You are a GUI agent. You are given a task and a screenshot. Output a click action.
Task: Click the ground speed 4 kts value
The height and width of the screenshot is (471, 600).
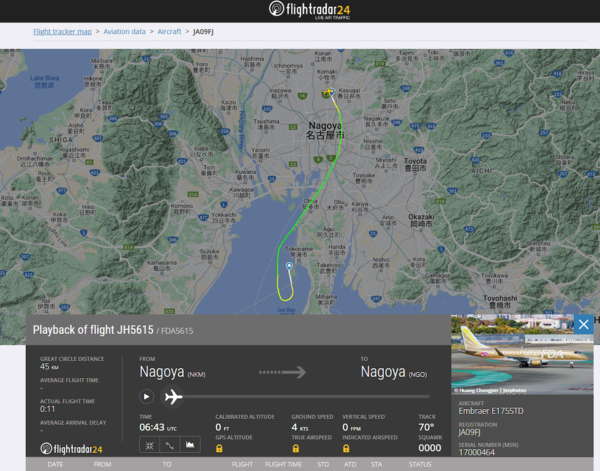click(x=300, y=427)
